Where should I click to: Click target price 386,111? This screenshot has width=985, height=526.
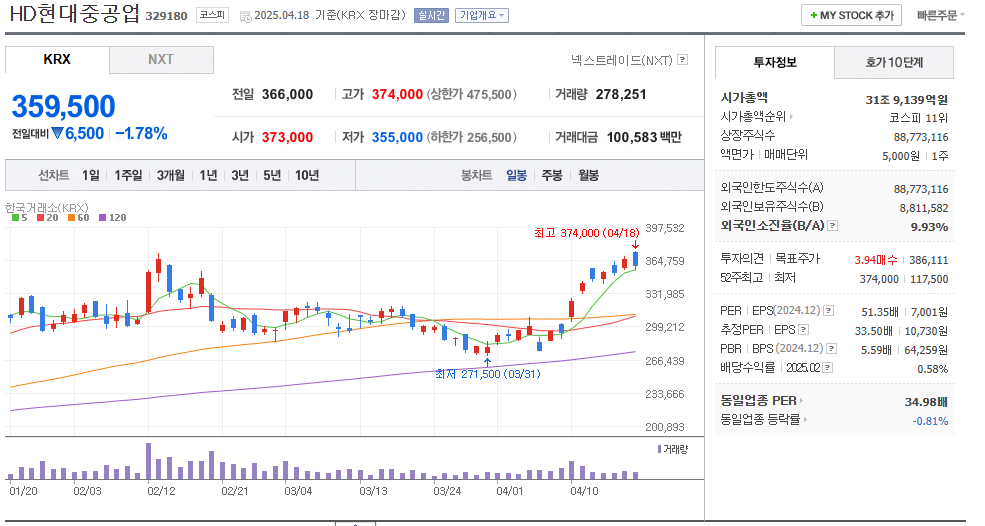click(x=928, y=260)
